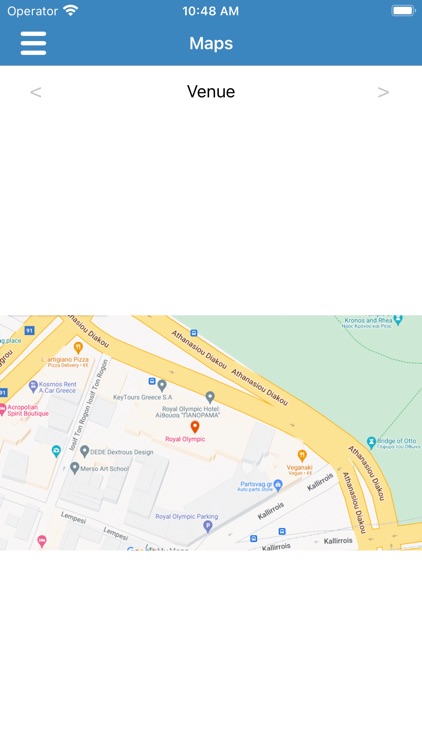Tap the Royal Olympic Hotel Panorama pin
The width and height of the screenshot is (422, 750).
[210, 397]
